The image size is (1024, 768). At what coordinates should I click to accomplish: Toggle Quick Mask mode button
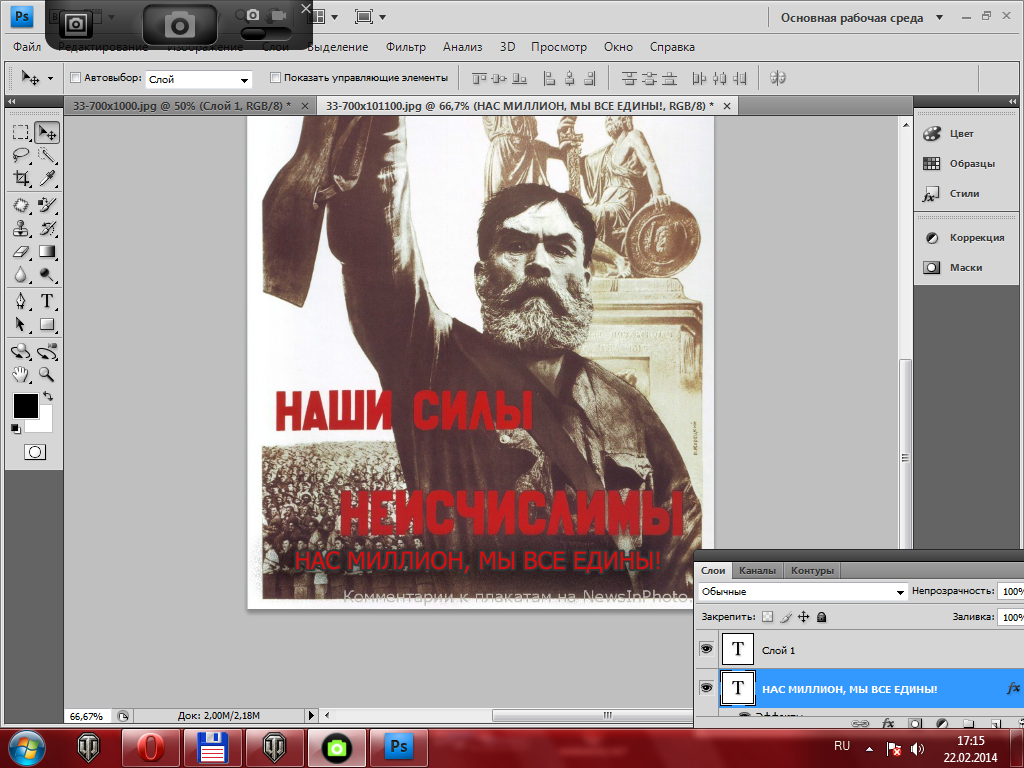pyautogui.click(x=35, y=452)
